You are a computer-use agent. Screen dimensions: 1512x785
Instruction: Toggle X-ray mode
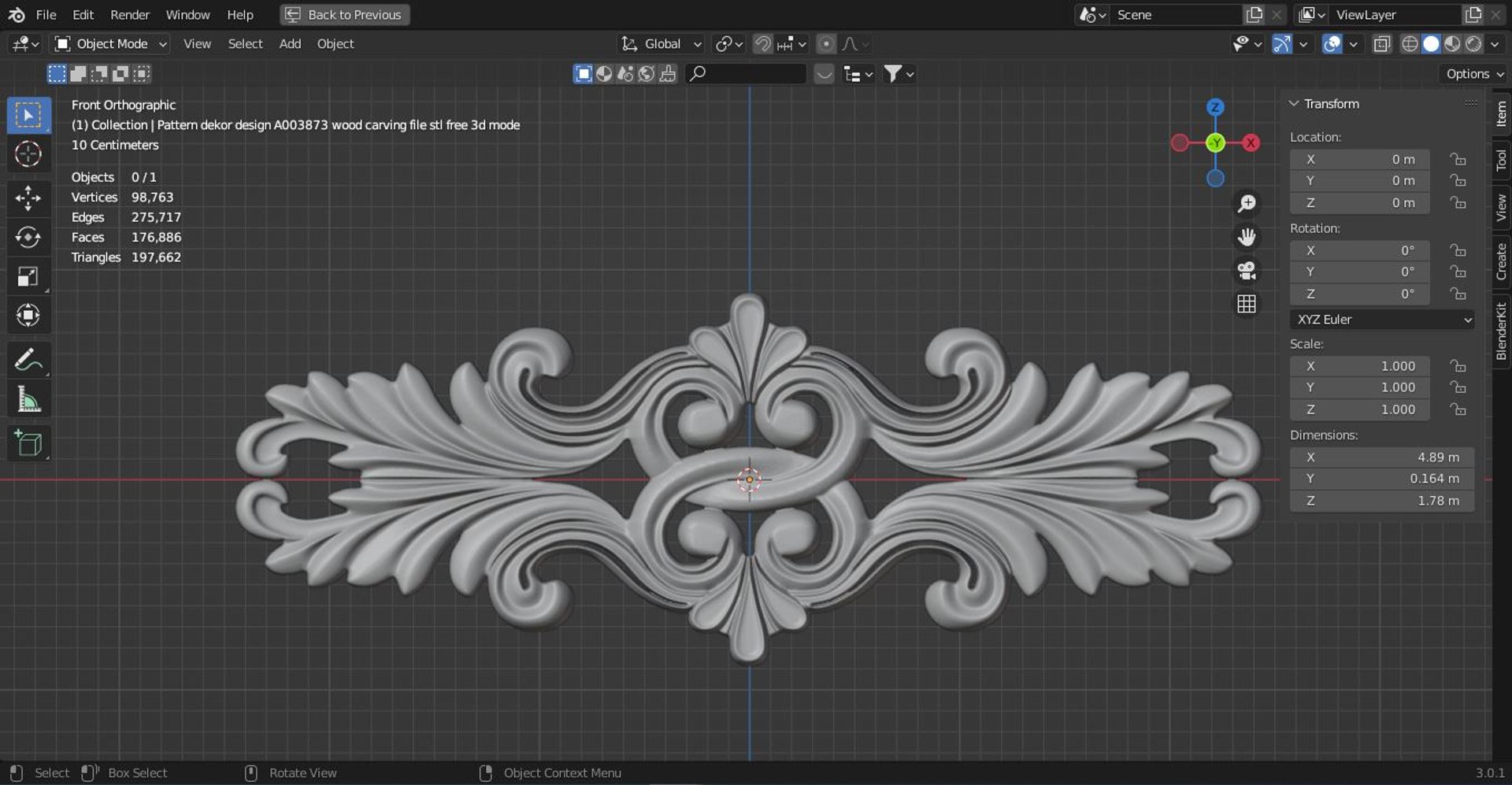coord(1382,44)
